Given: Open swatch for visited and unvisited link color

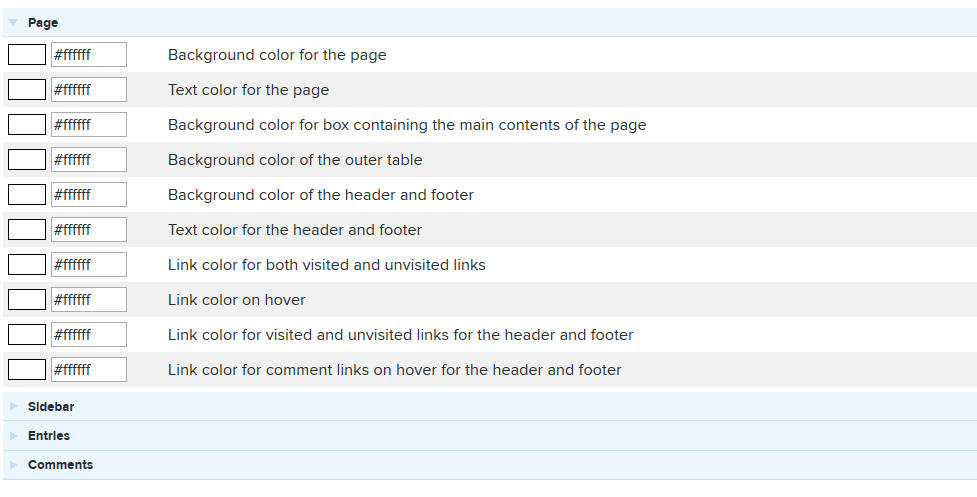Looking at the screenshot, I should tap(27, 264).
